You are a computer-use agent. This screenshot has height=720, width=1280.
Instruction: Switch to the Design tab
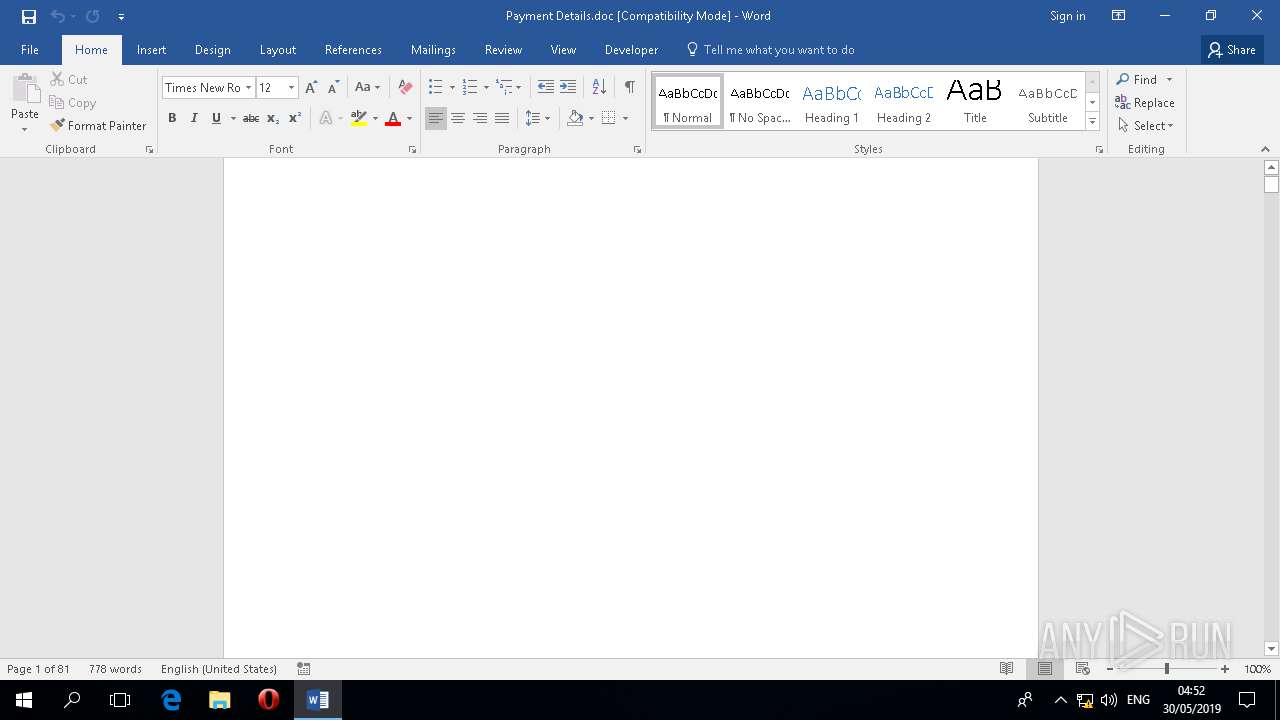tap(213, 50)
